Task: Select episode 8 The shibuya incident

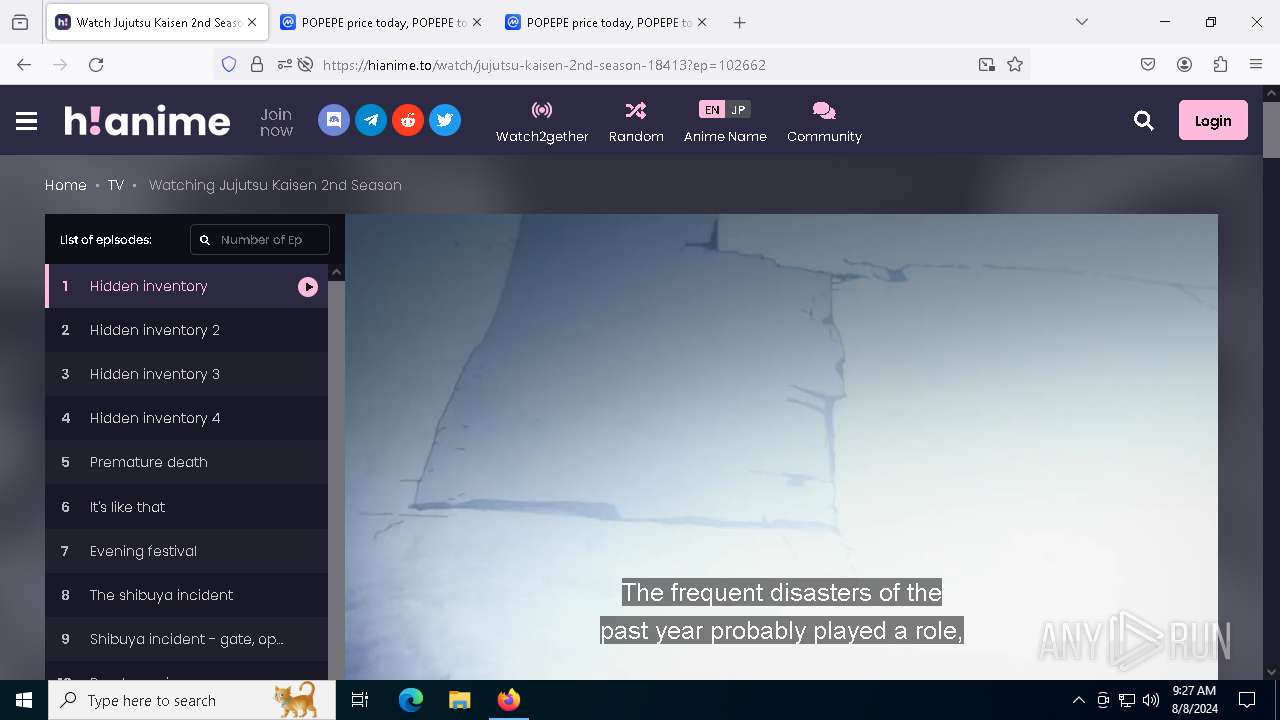Action: [186, 595]
